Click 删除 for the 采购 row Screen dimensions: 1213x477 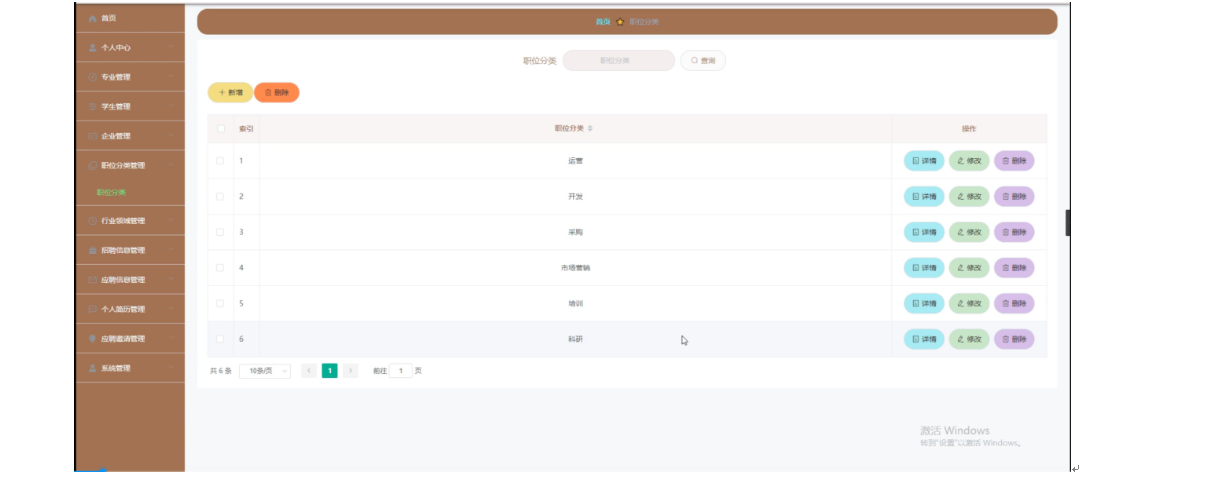pos(1014,232)
